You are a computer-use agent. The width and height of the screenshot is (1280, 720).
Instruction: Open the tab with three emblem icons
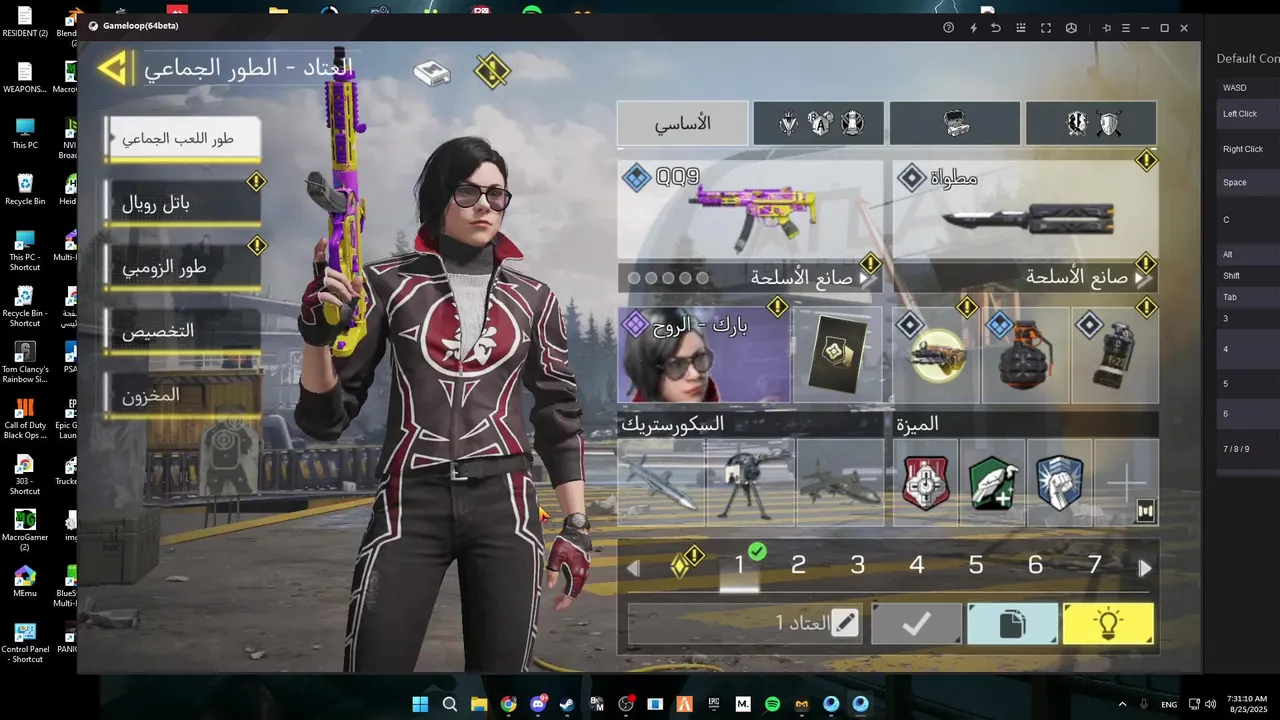click(x=819, y=123)
